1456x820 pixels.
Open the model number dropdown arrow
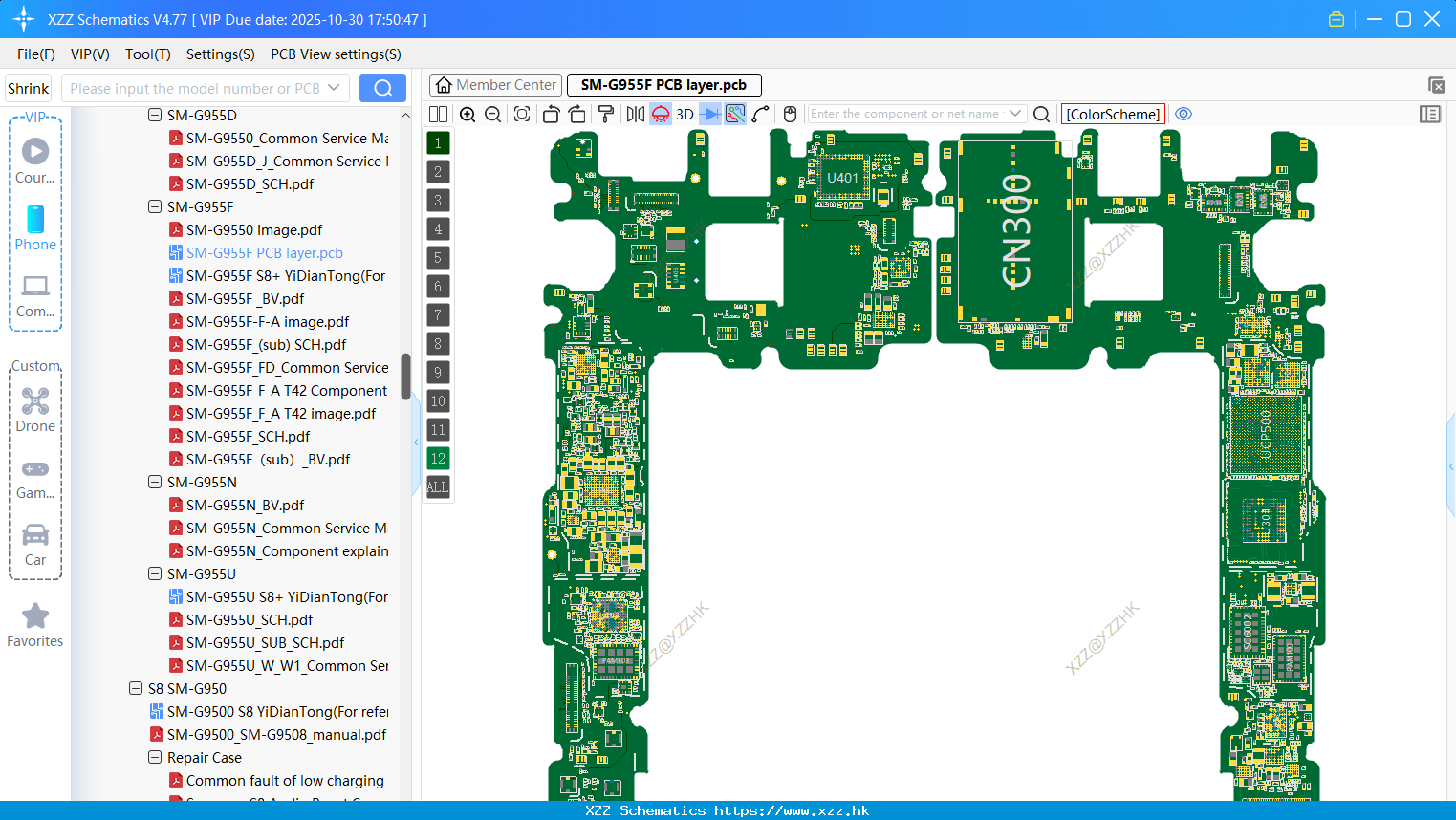(334, 88)
